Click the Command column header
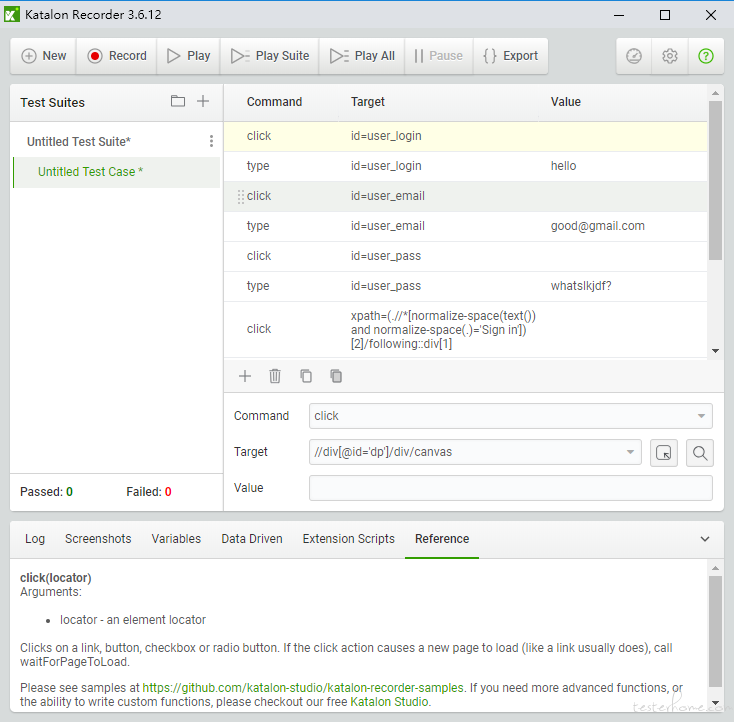The height and width of the screenshot is (722, 734). tap(274, 102)
